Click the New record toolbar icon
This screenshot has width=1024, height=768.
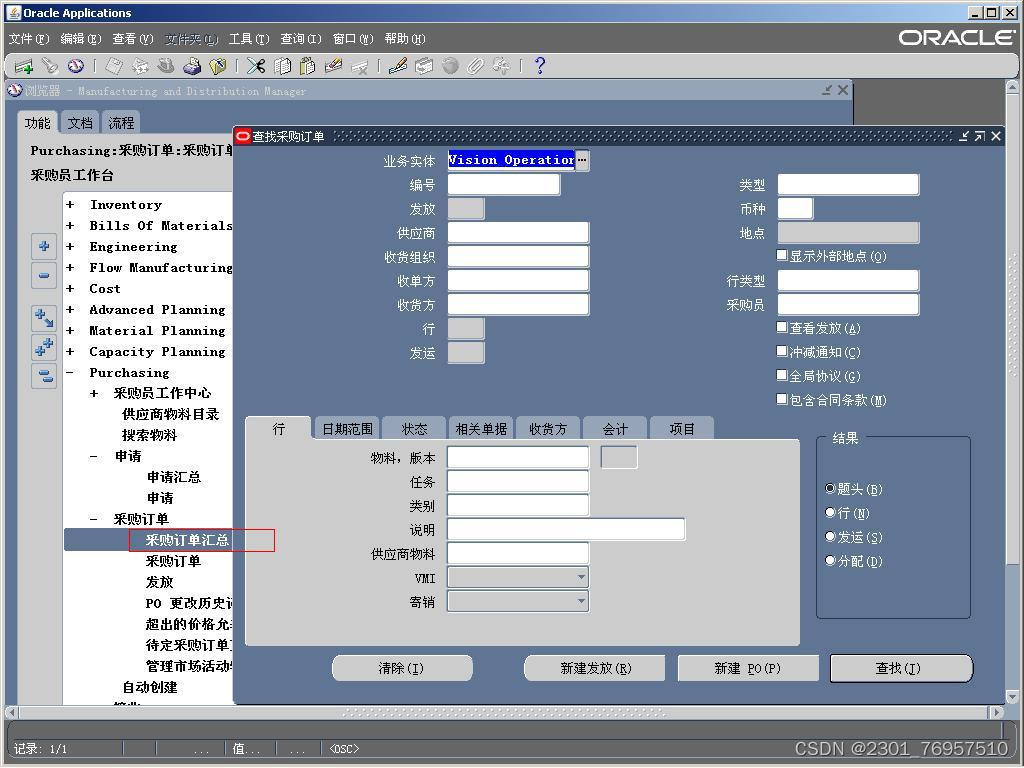(24, 66)
